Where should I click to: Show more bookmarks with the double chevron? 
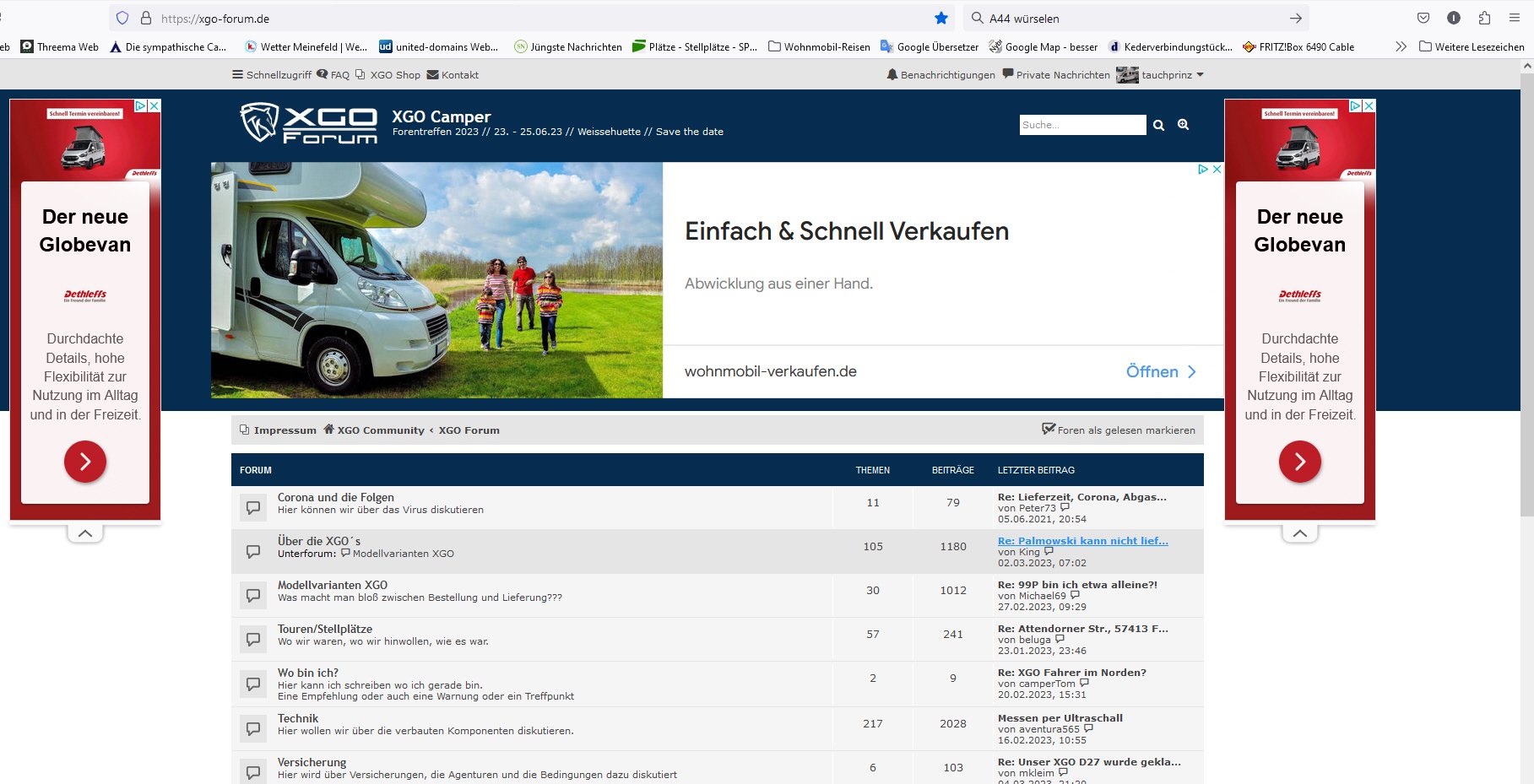(1401, 47)
